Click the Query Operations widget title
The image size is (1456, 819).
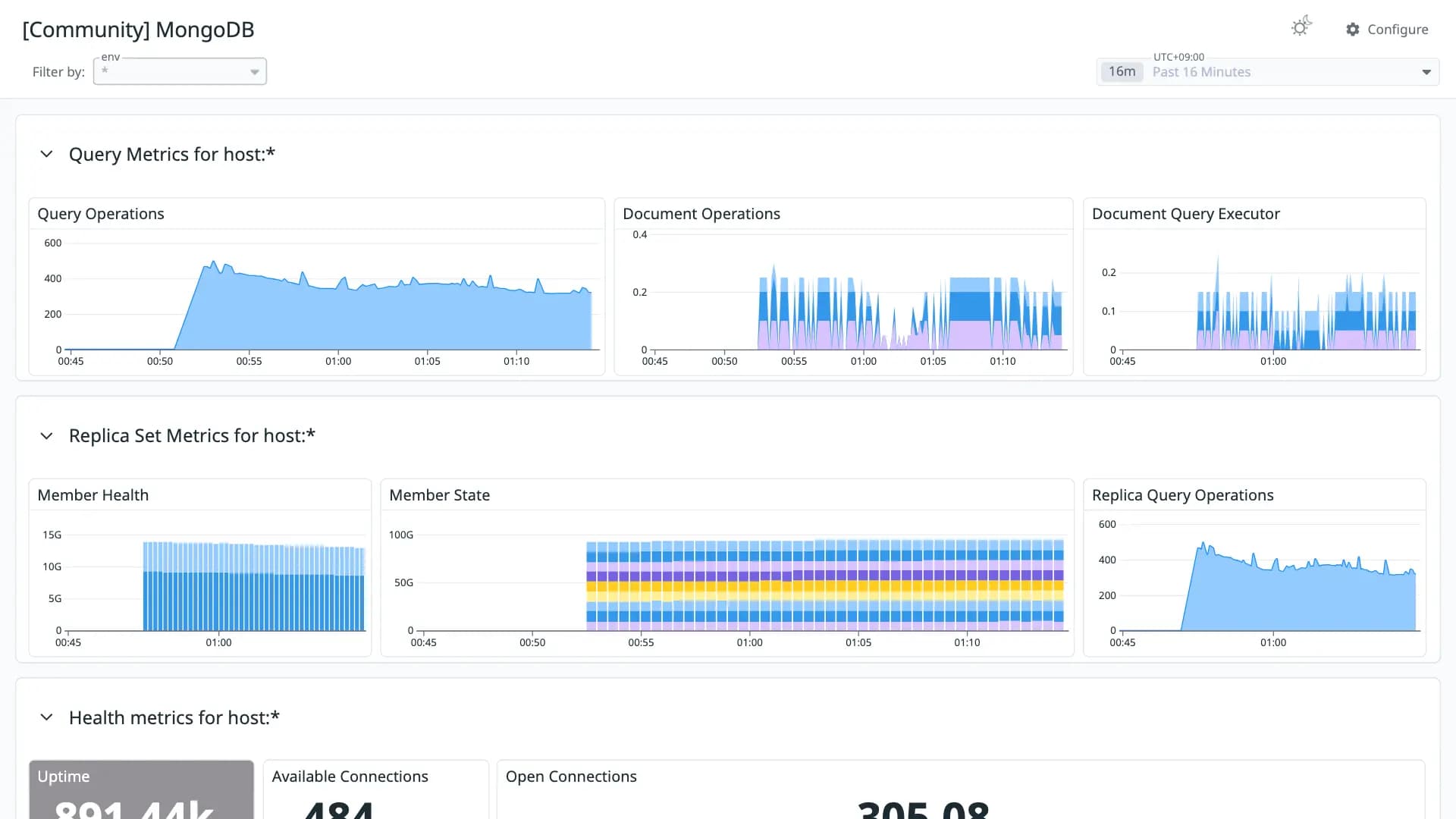[x=101, y=214]
